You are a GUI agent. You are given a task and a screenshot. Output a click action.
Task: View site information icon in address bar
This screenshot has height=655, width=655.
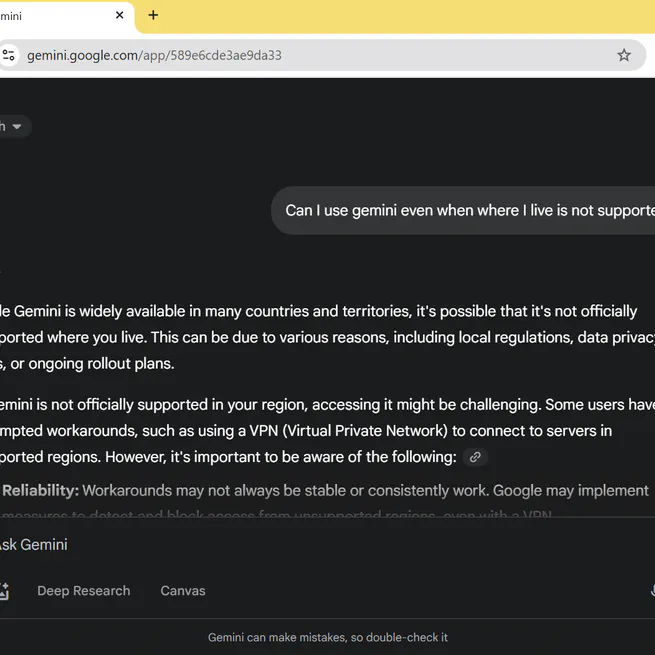point(8,55)
